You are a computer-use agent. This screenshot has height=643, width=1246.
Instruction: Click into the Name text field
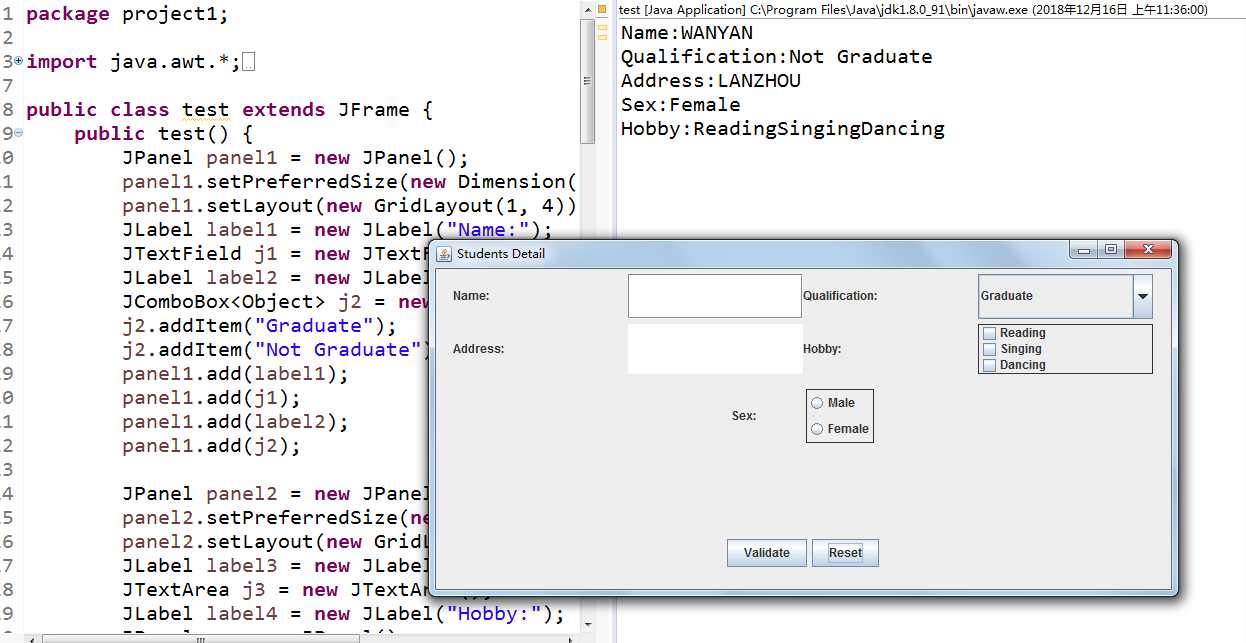click(x=715, y=296)
